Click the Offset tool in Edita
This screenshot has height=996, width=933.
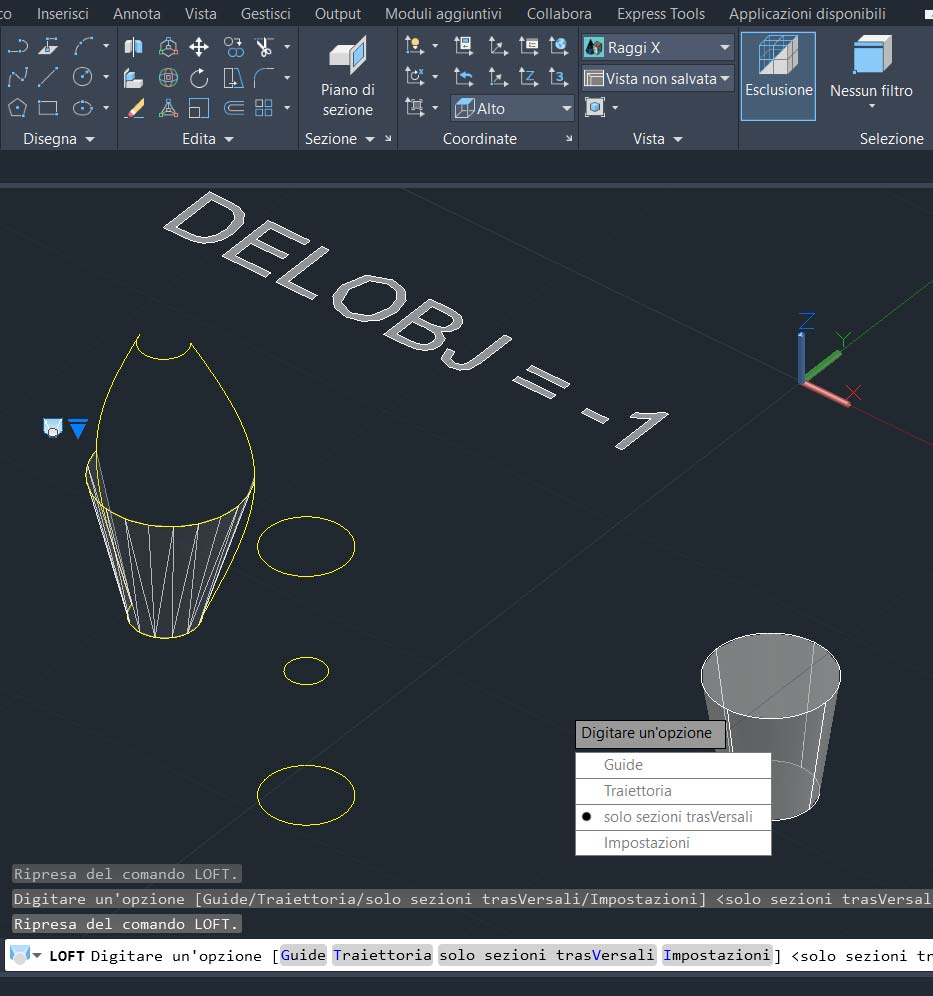pos(233,108)
